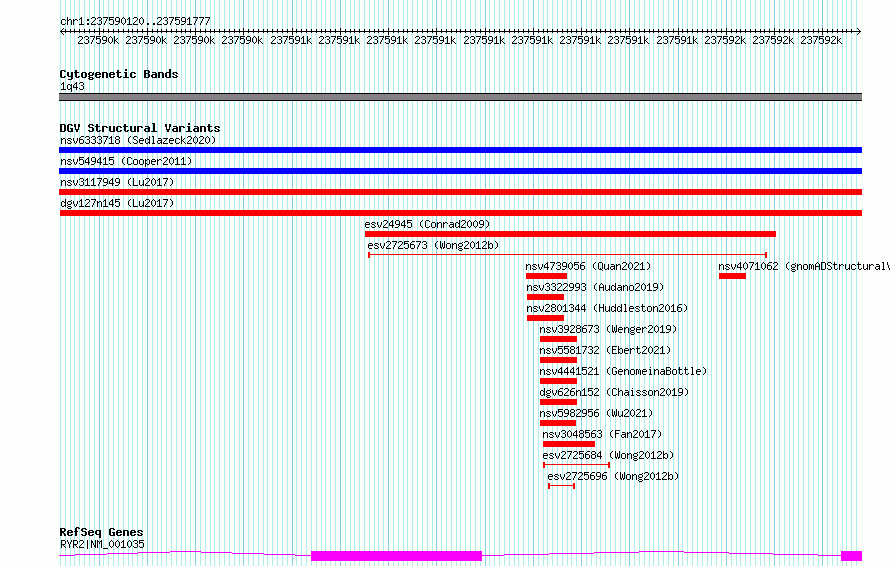Screen dimensions: 890x566
Task: Click the small magenta exon at right edge
Action: tap(851, 556)
